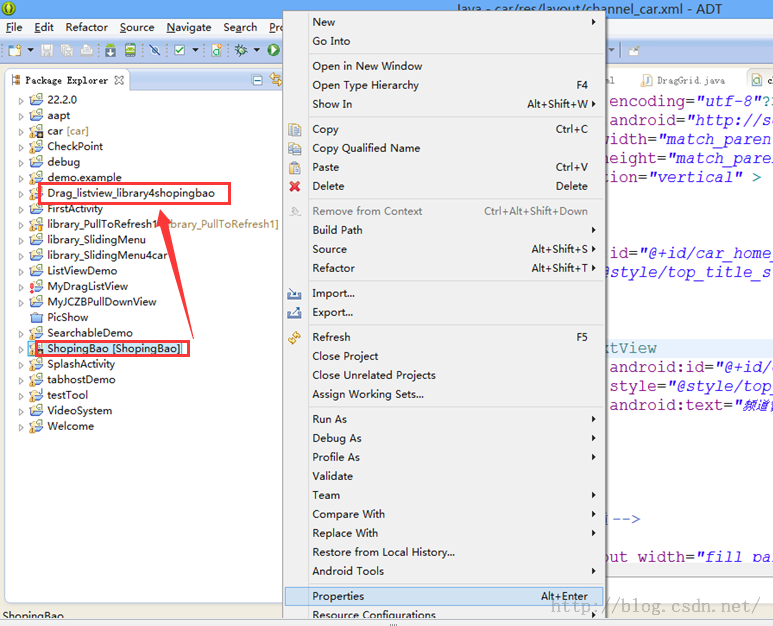773x626 pixels.
Task: Open the Android SDK Manager icon
Action: click(110, 50)
